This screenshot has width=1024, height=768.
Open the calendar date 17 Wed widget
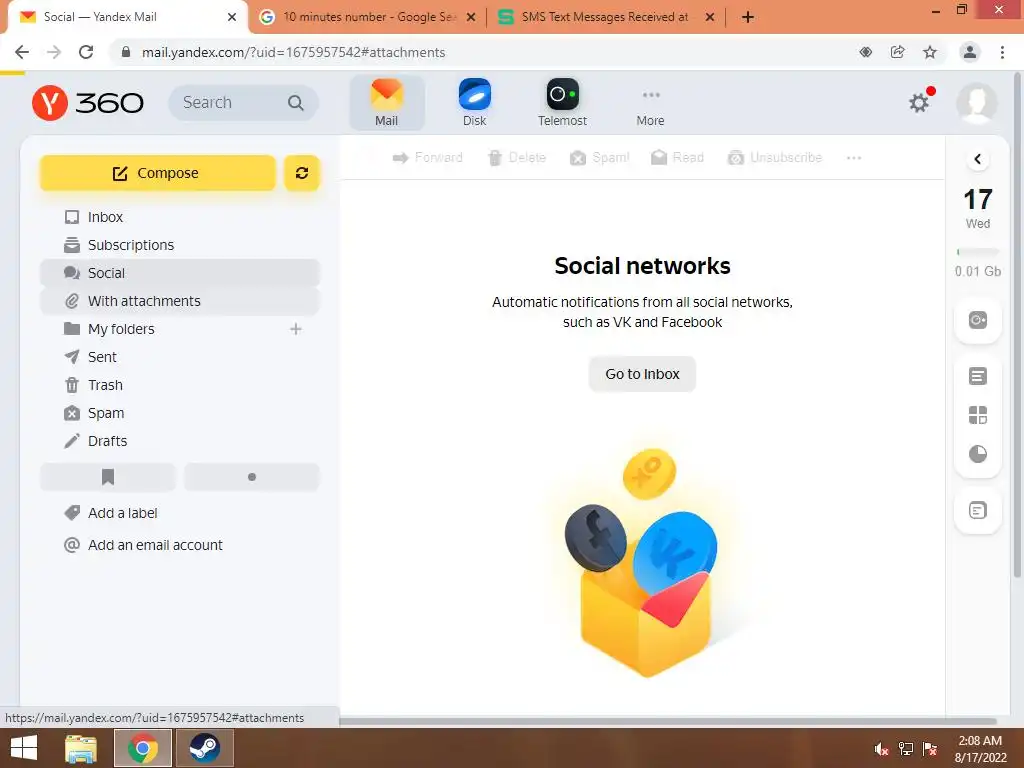coord(978,208)
